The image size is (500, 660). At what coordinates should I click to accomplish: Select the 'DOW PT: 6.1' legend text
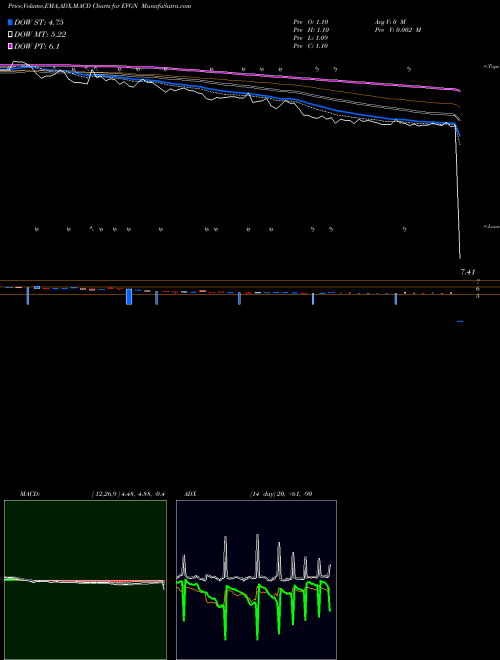37,47
